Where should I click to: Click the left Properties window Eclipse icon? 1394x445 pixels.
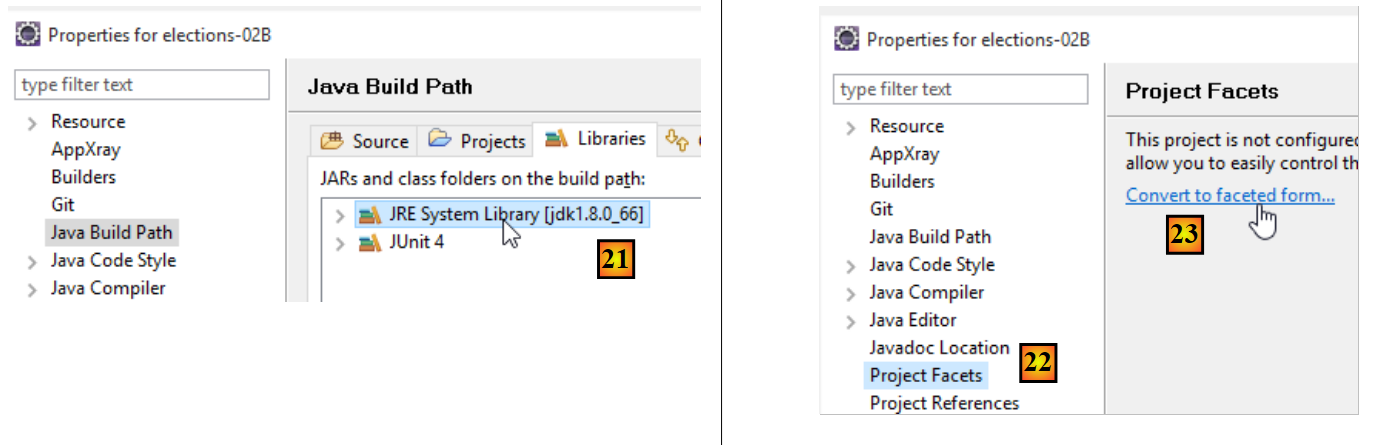point(28,35)
